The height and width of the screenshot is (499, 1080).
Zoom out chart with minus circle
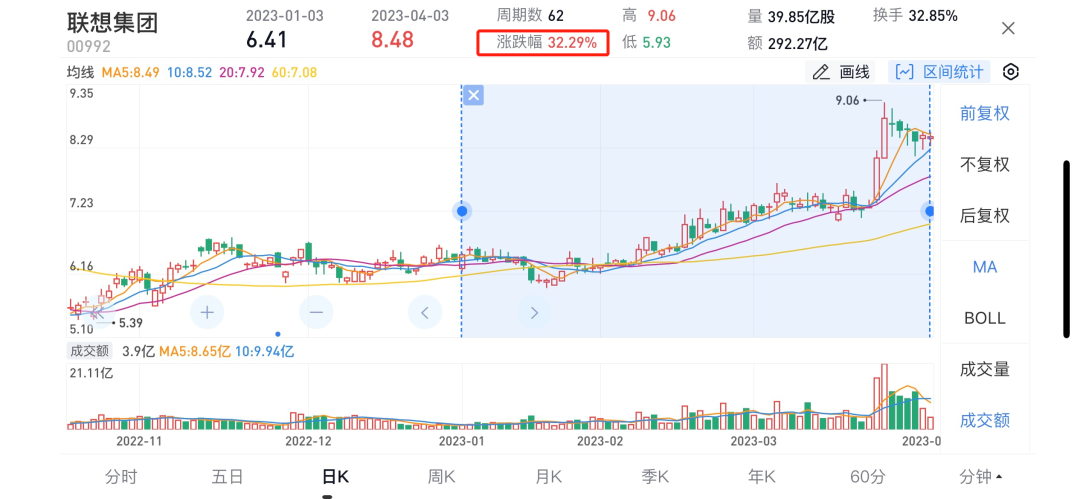click(316, 312)
